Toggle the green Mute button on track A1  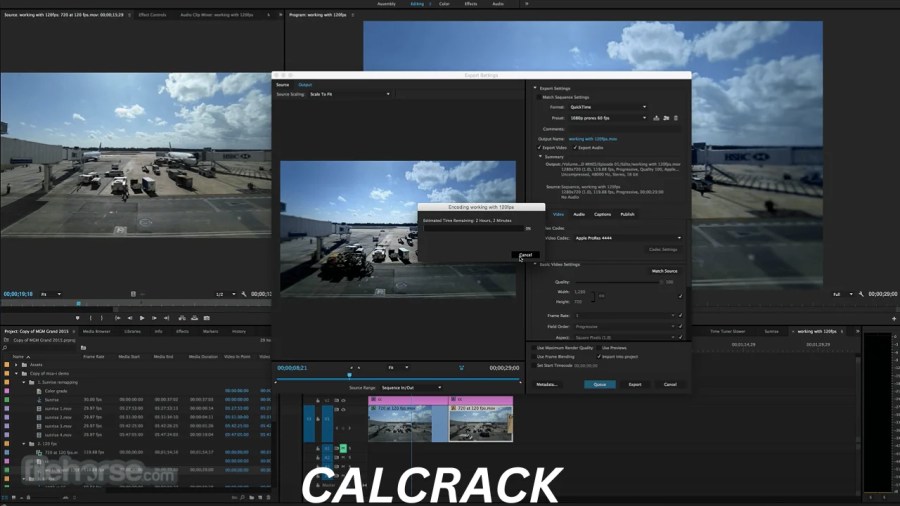[343, 449]
